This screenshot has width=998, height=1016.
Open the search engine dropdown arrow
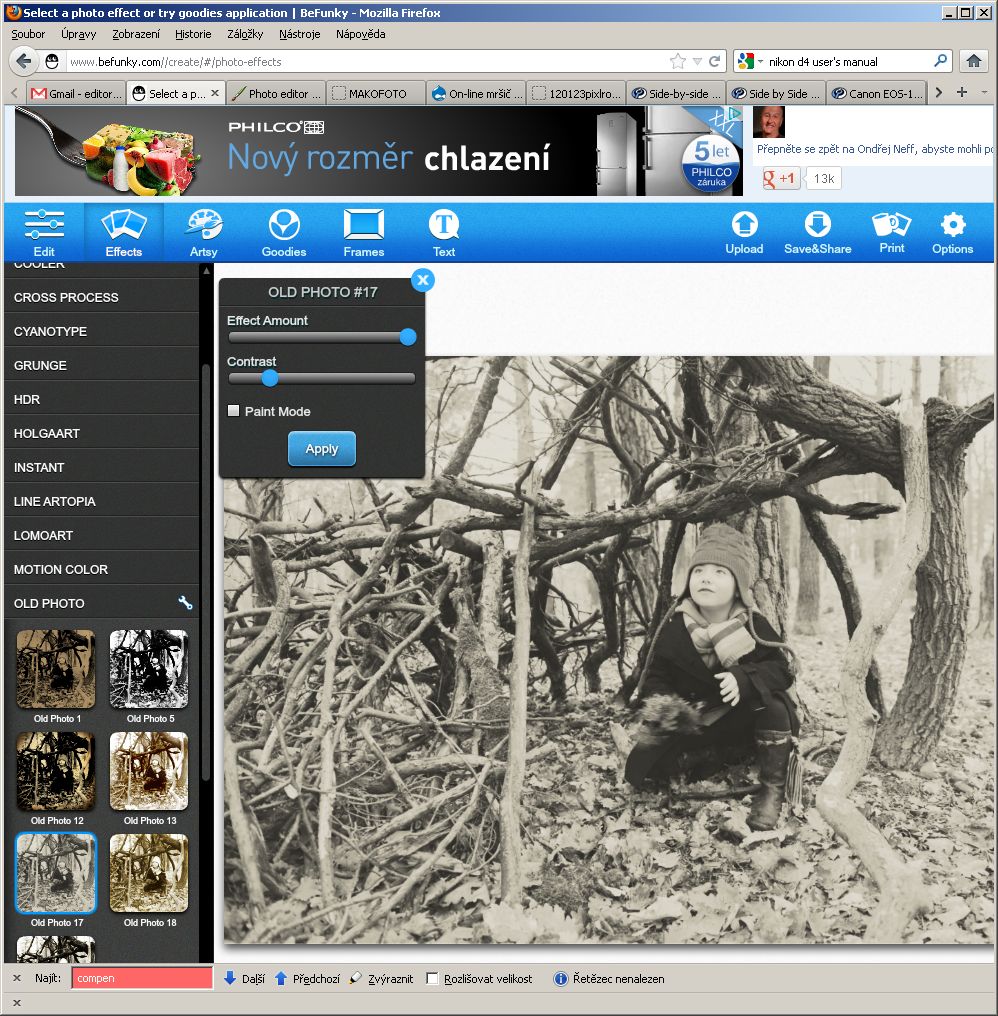(760, 62)
